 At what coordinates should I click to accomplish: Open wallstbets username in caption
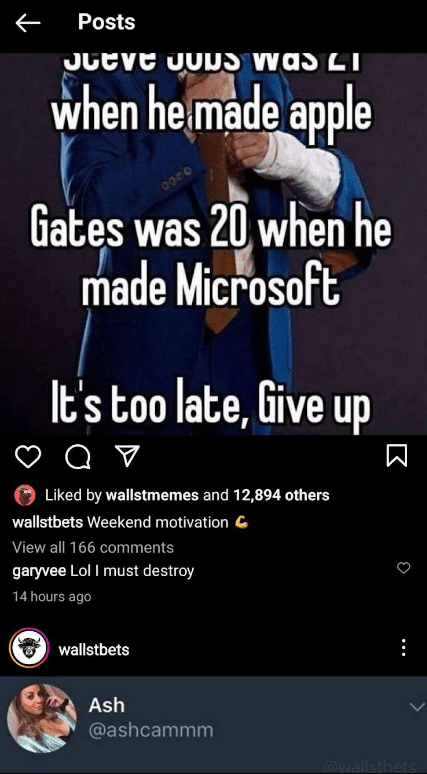(47, 522)
